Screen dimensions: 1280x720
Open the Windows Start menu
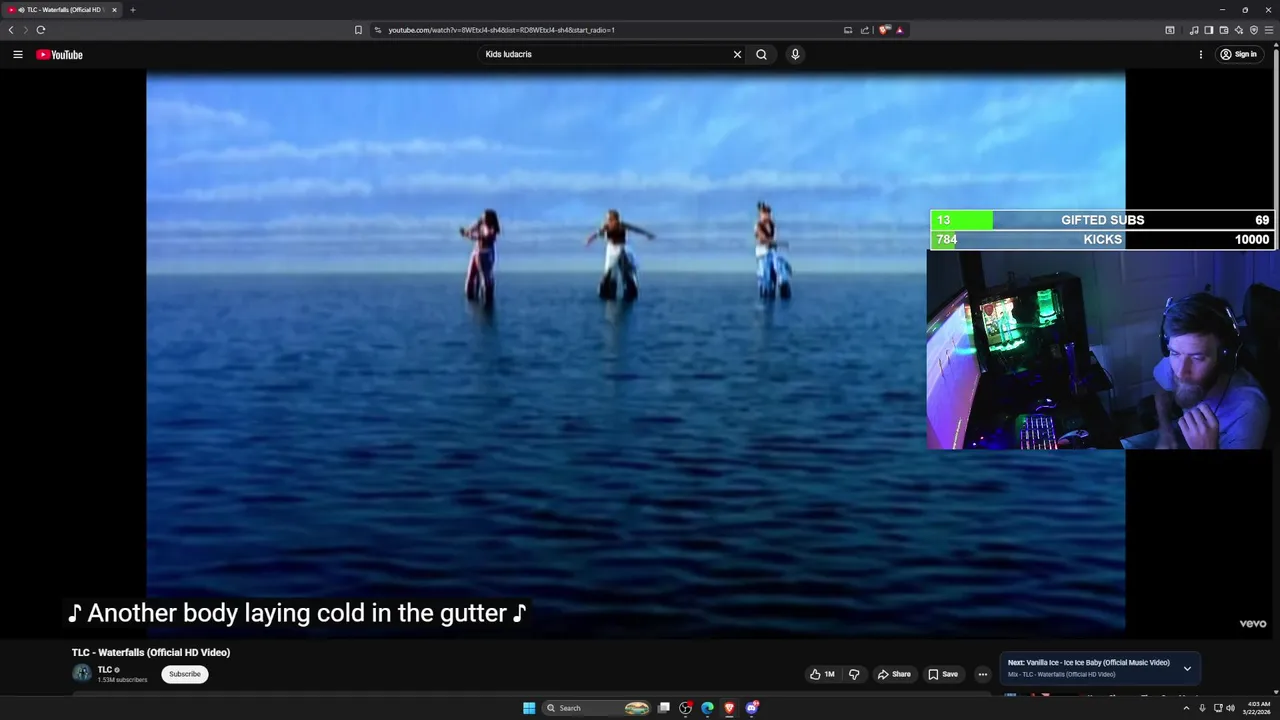[x=529, y=708]
